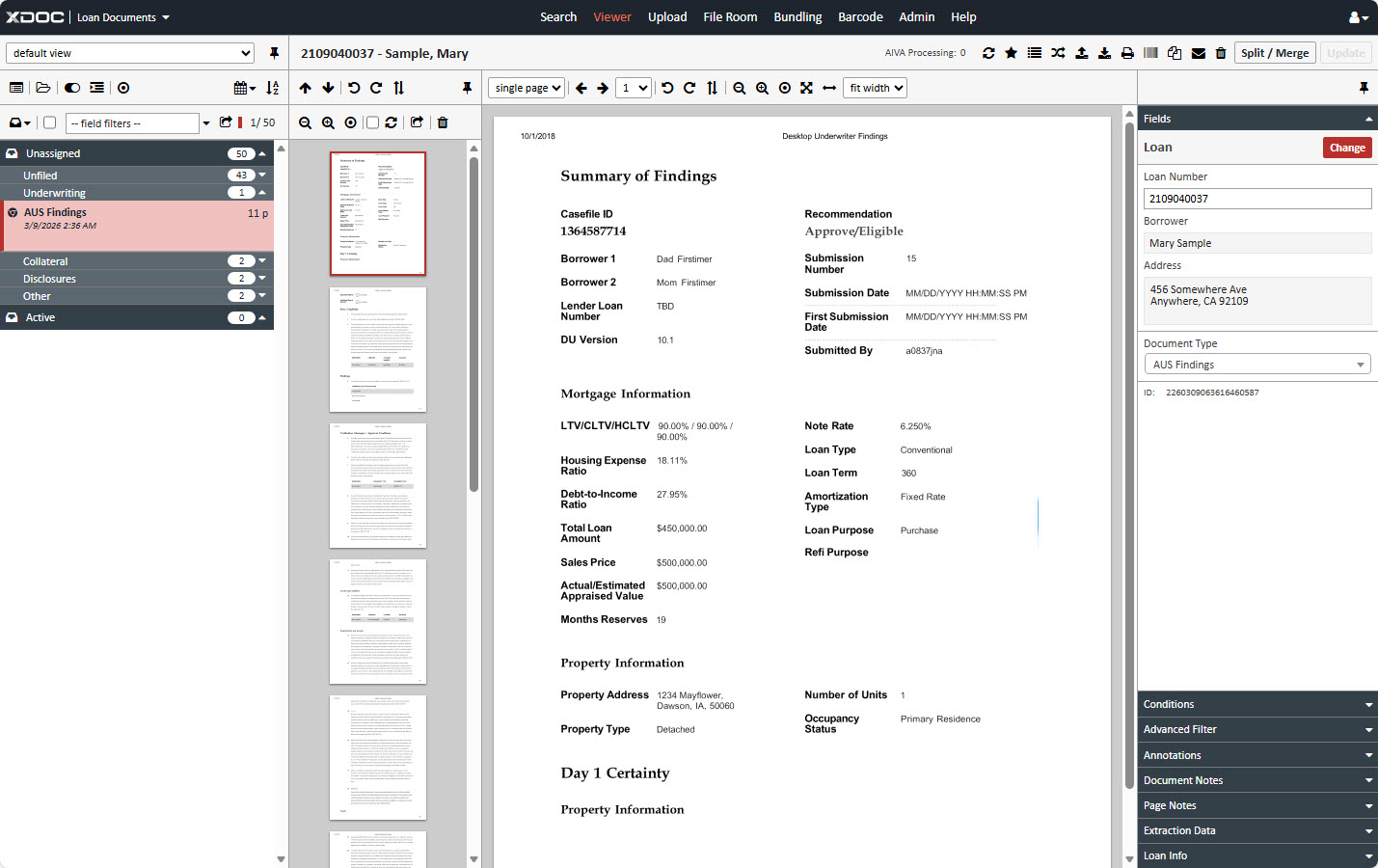Click the email envelope icon
This screenshot has height=868, width=1378.
pos(1198,53)
